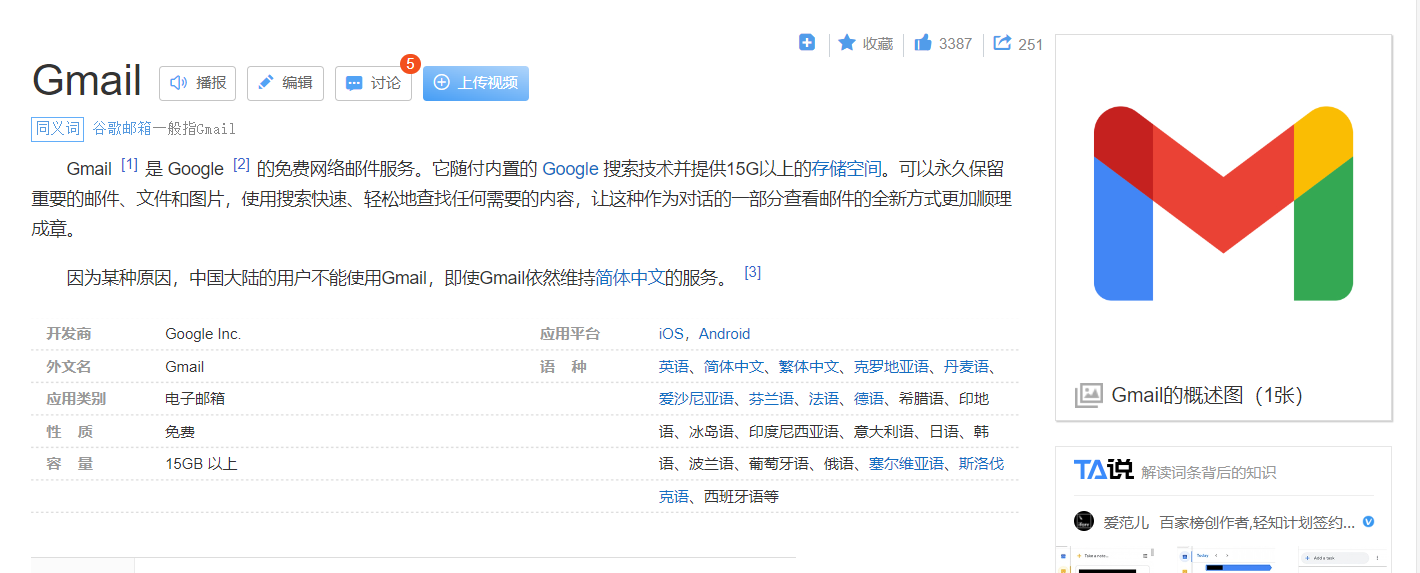Open the 简体中文 link in the second paragraph
1420x573 pixels.
630,277
